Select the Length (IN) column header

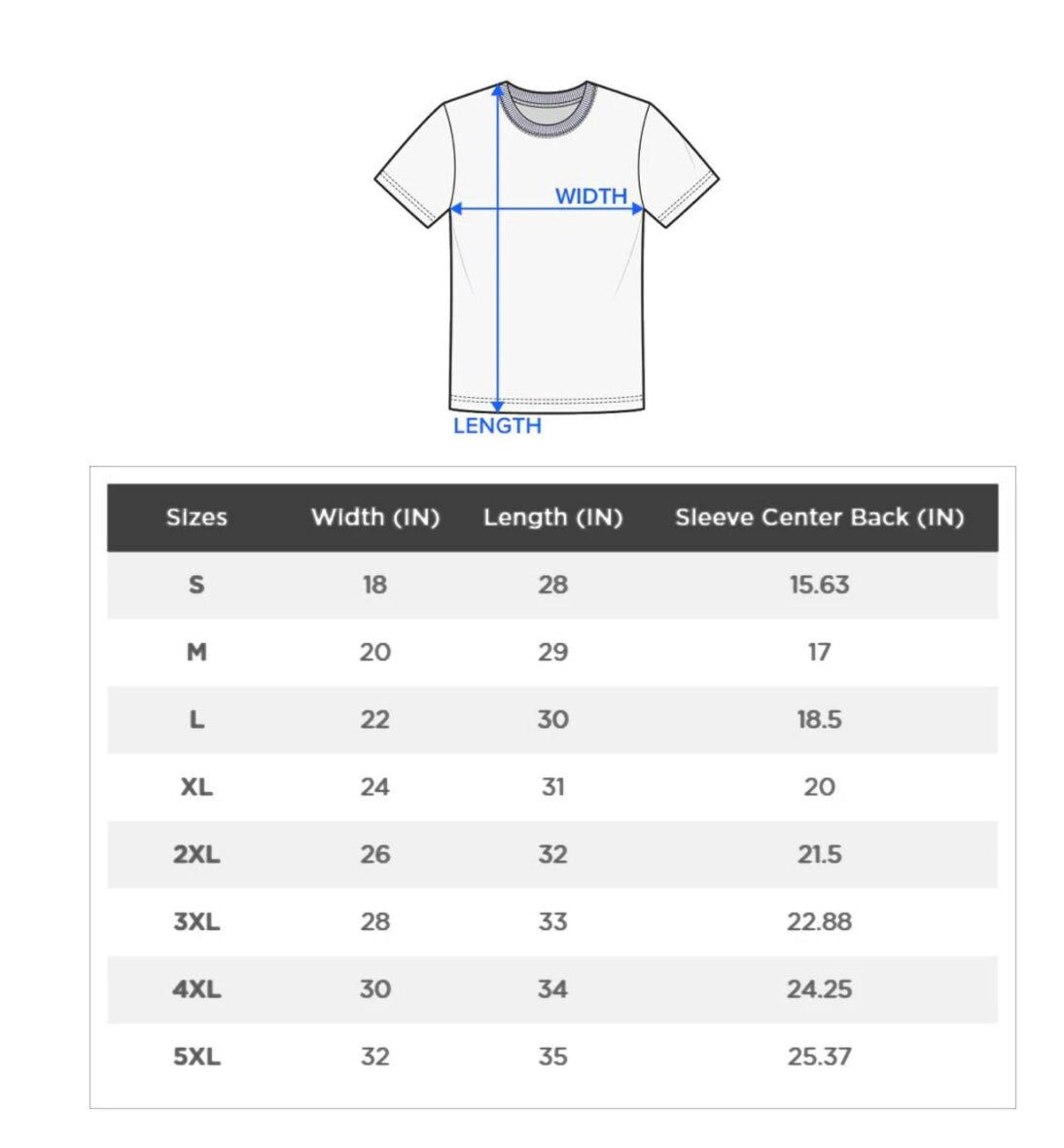[x=552, y=518]
